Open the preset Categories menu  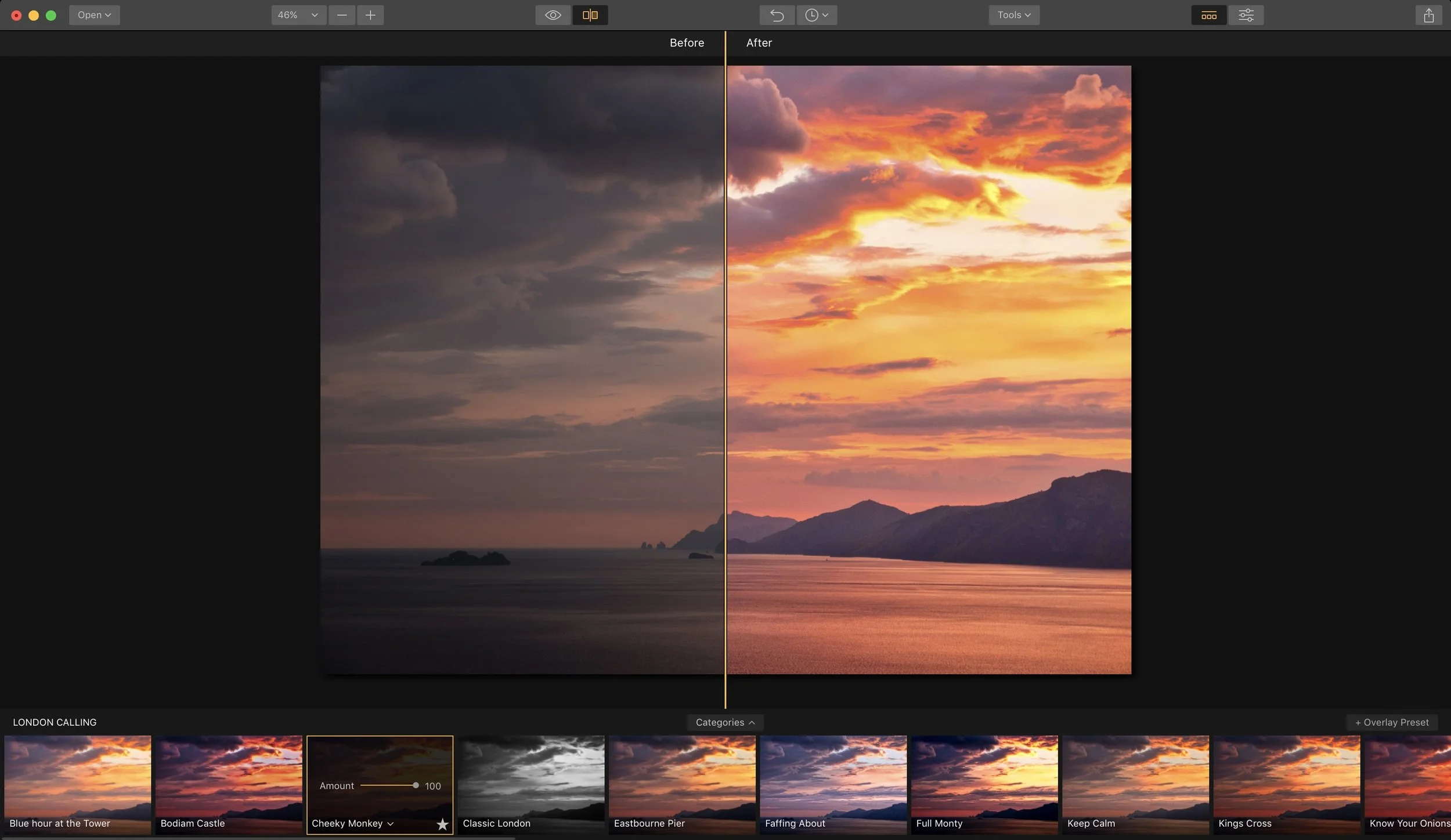click(x=724, y=722)
